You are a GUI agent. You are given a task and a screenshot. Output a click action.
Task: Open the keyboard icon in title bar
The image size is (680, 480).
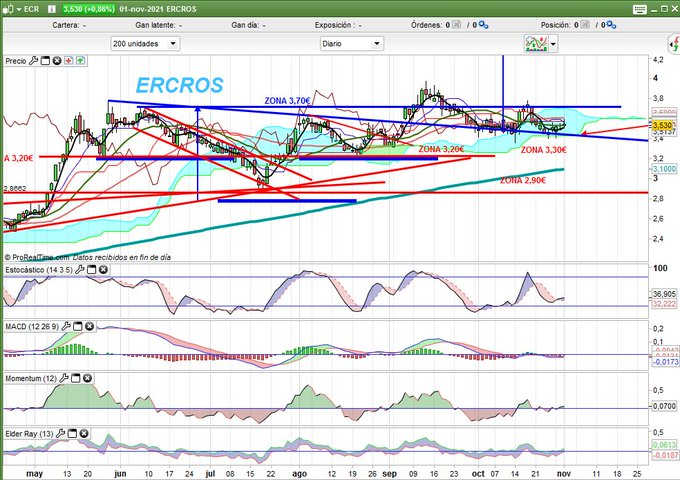(640, 9)
